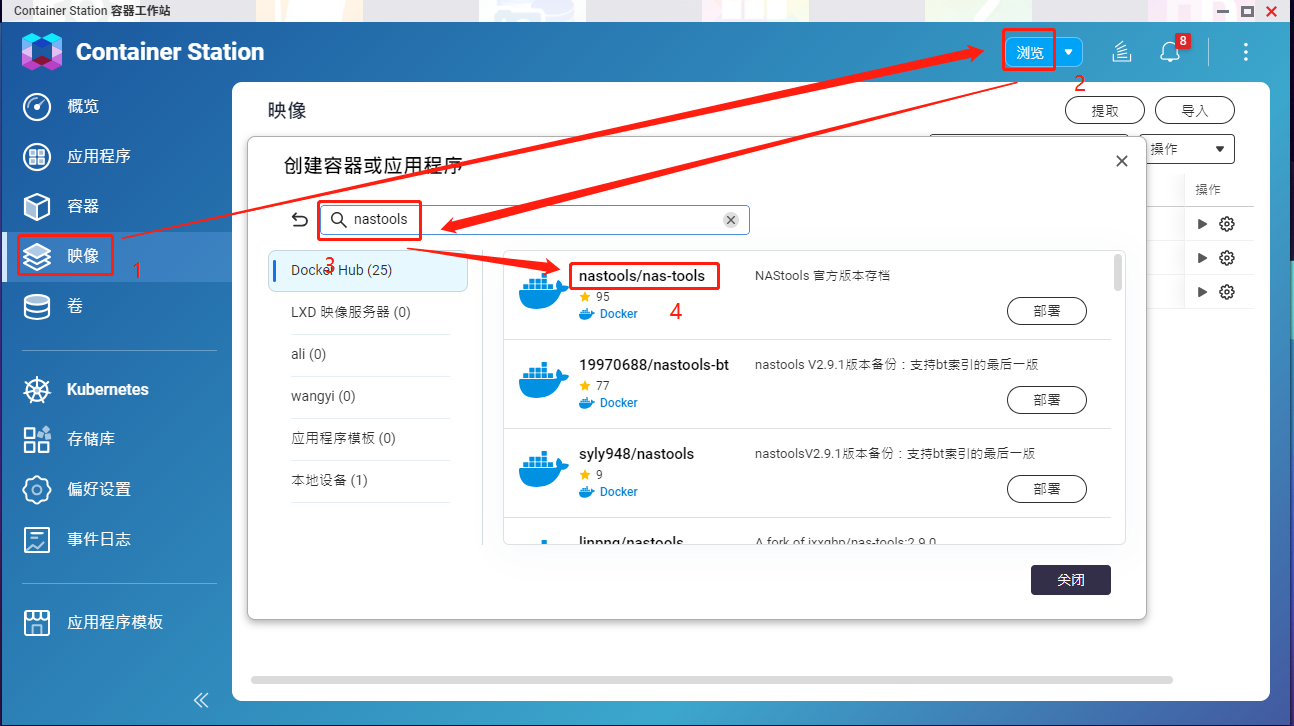Screen dimensions: 1294x726
Task: Open the 操作 actions dropdown
Action: (x=1188, y=149)
